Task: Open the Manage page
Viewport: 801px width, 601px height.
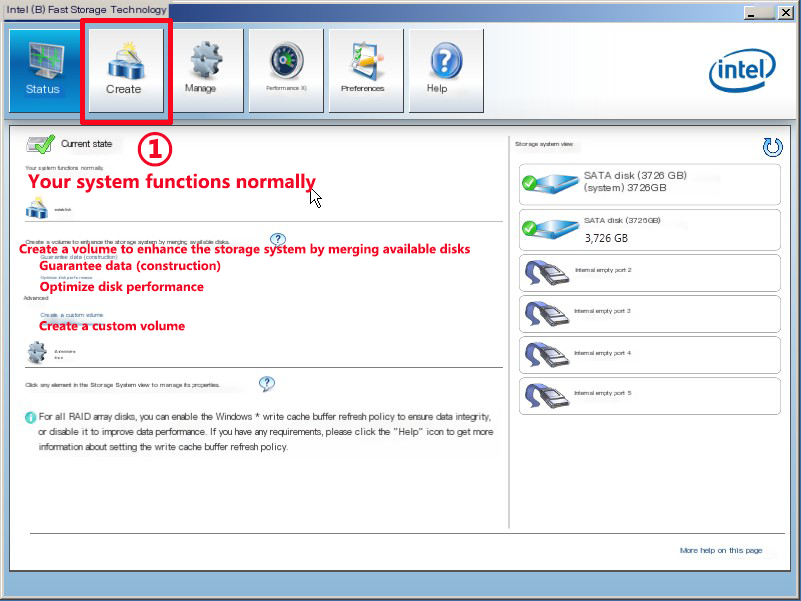Action: click(204, 68)
